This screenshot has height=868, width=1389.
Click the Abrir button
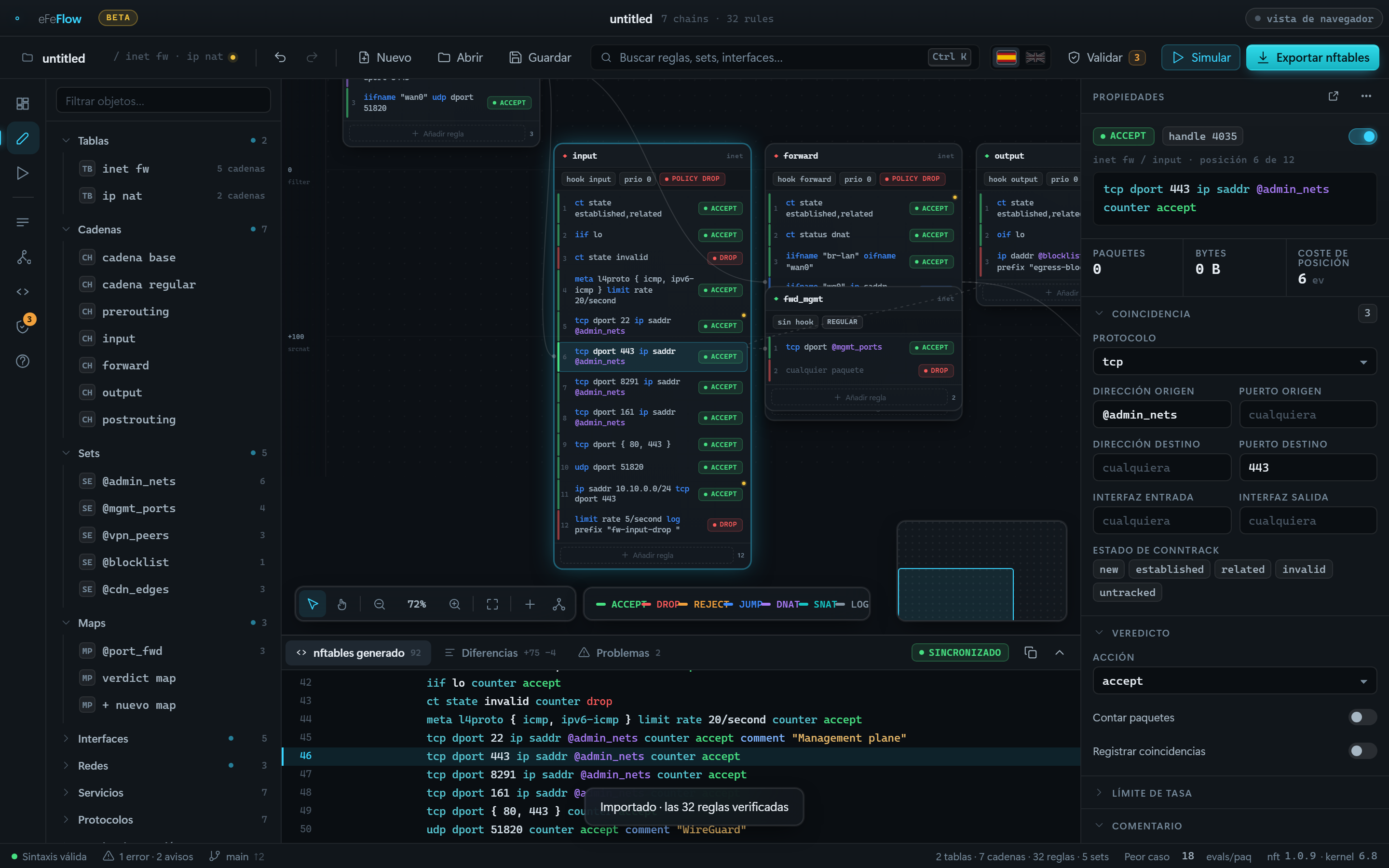point(460,57)
